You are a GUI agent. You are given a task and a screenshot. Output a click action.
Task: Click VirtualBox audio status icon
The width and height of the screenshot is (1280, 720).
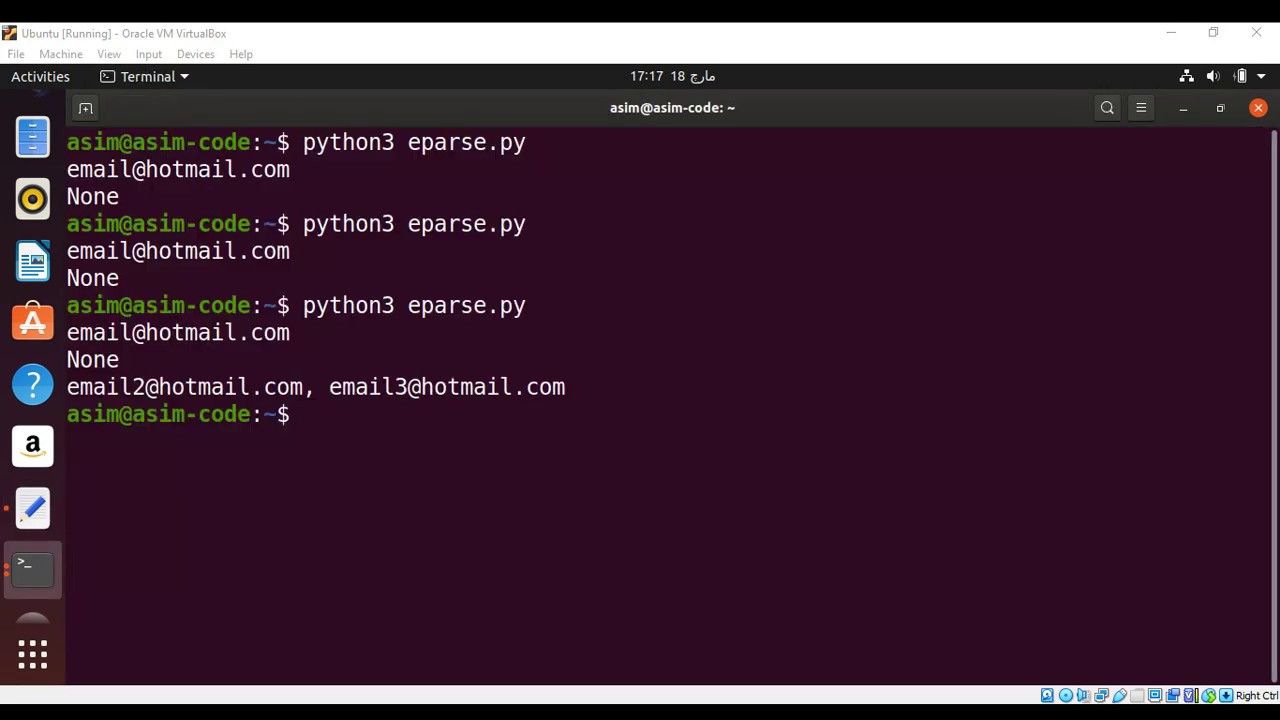(1083, 696)
